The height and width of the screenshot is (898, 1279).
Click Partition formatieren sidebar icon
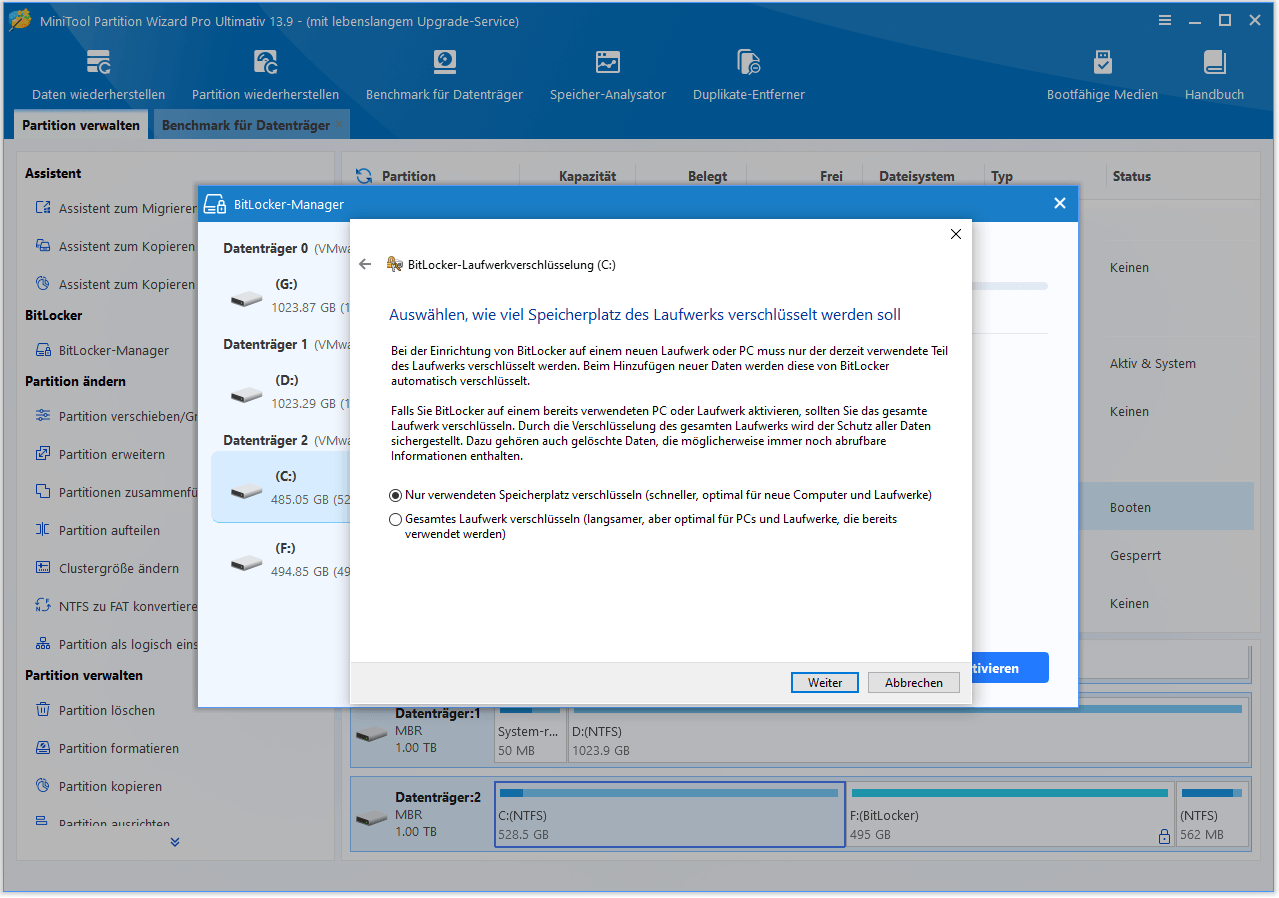43,748
